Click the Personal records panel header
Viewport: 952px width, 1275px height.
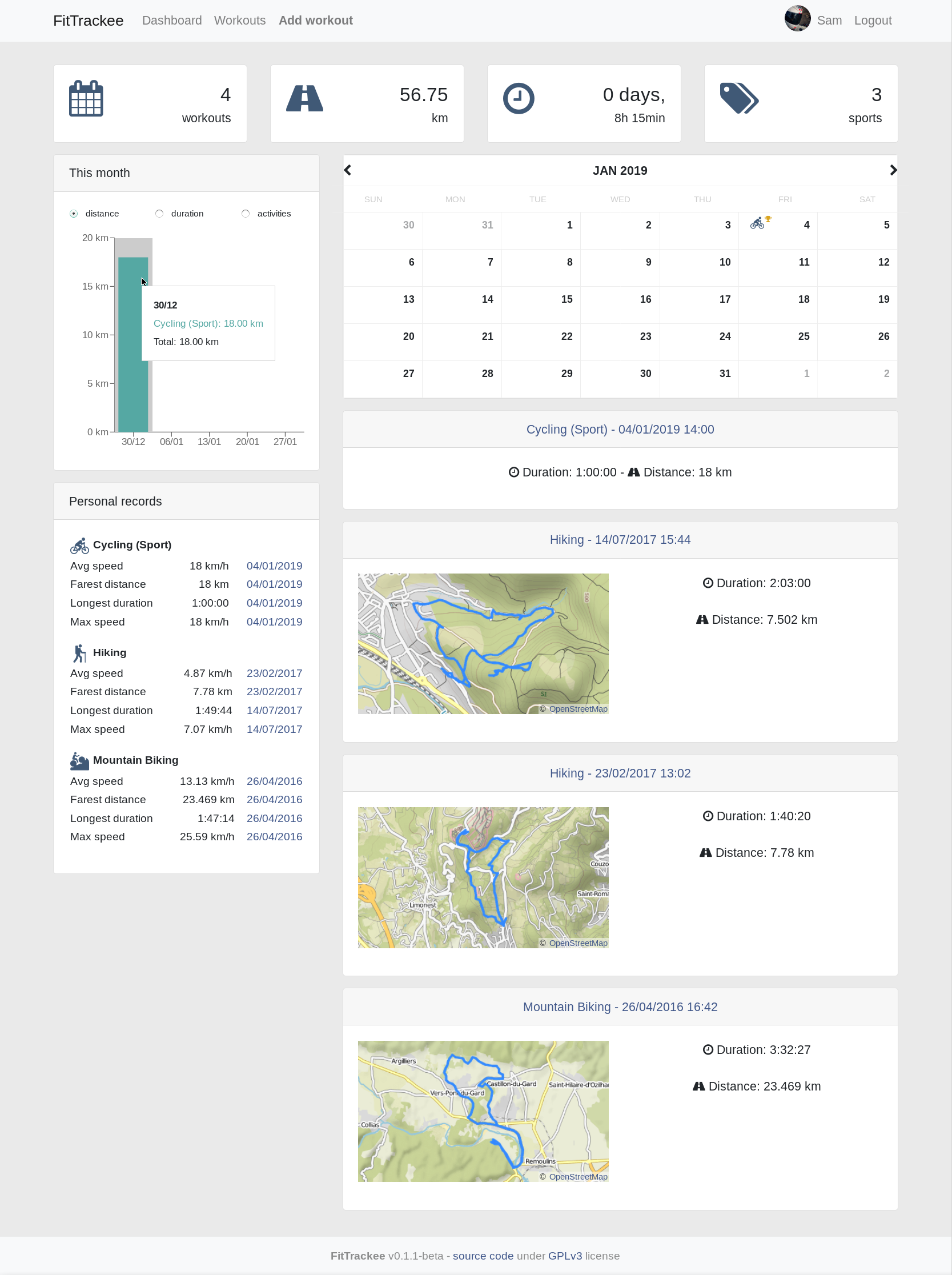coord(186,502)
